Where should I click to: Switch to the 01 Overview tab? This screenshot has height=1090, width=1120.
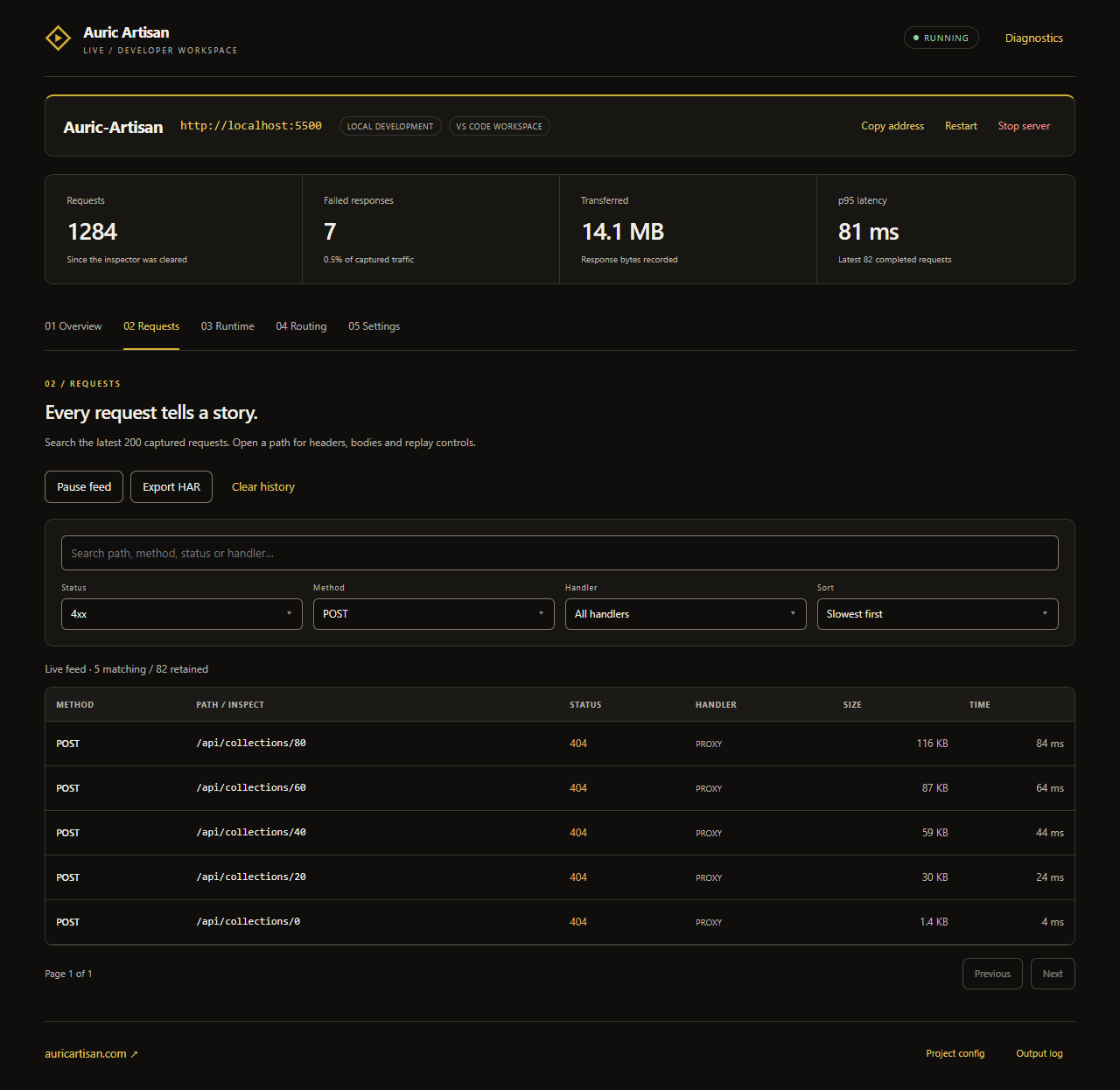pos(73,326)
